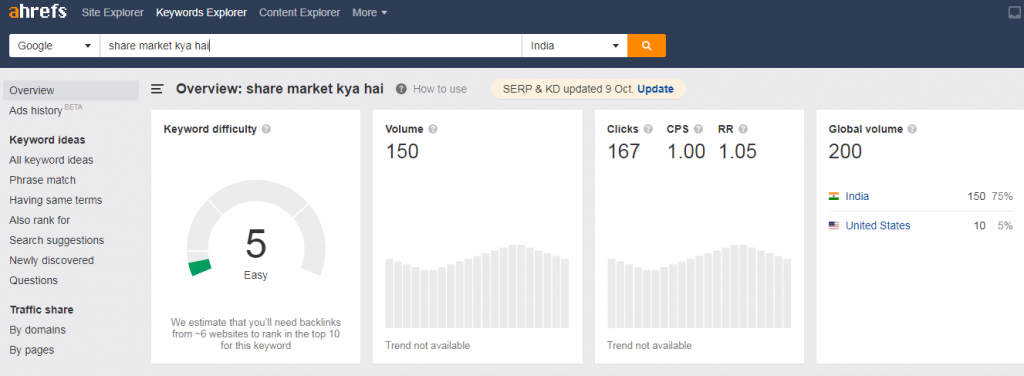Click the Global volume value 200
The width and height of the screenshot is (1024, 376).
click(845, 151)
